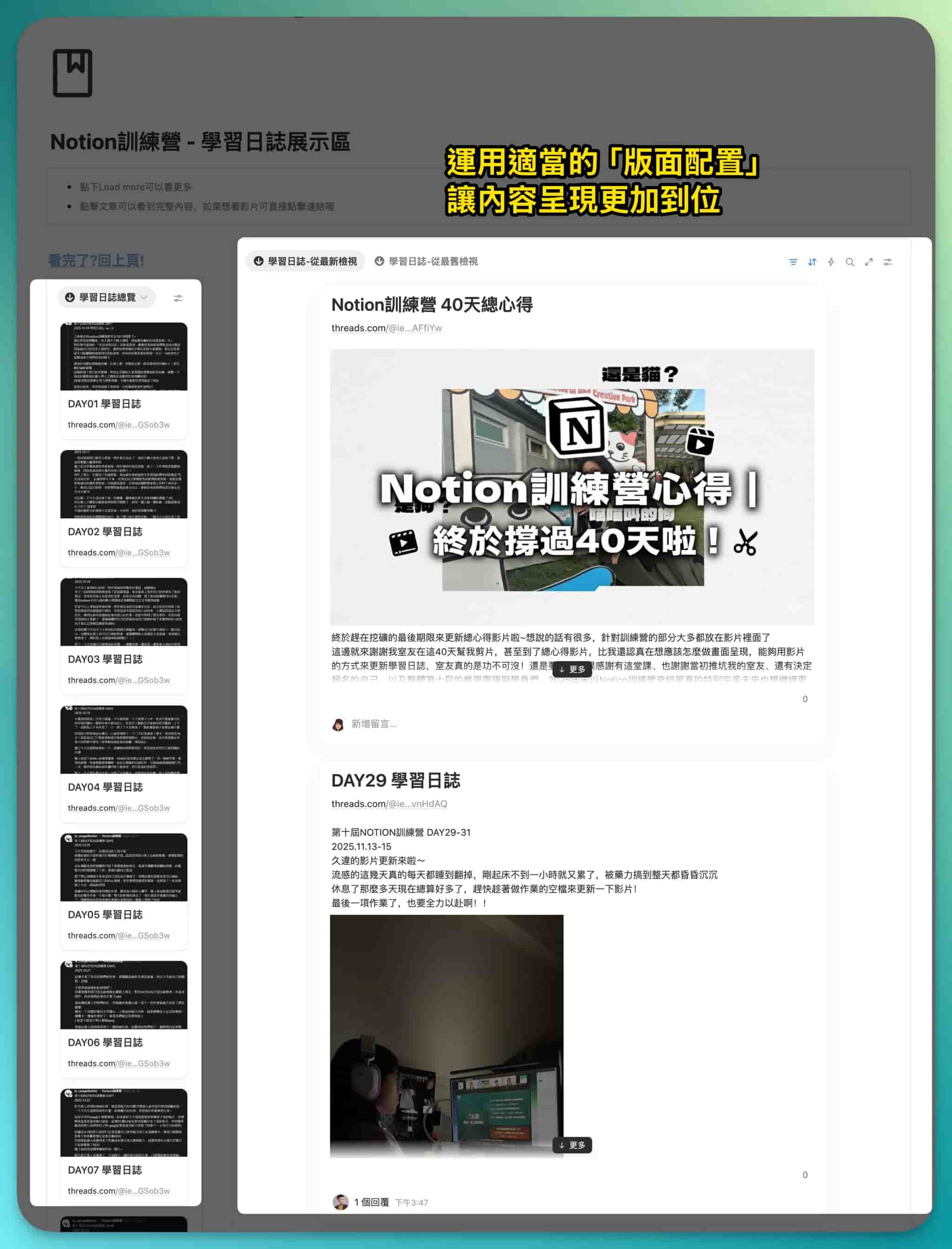Screen dimensions: 952x1249
Task: Open view settings next to the expand icon
Action: click(887, 262)
